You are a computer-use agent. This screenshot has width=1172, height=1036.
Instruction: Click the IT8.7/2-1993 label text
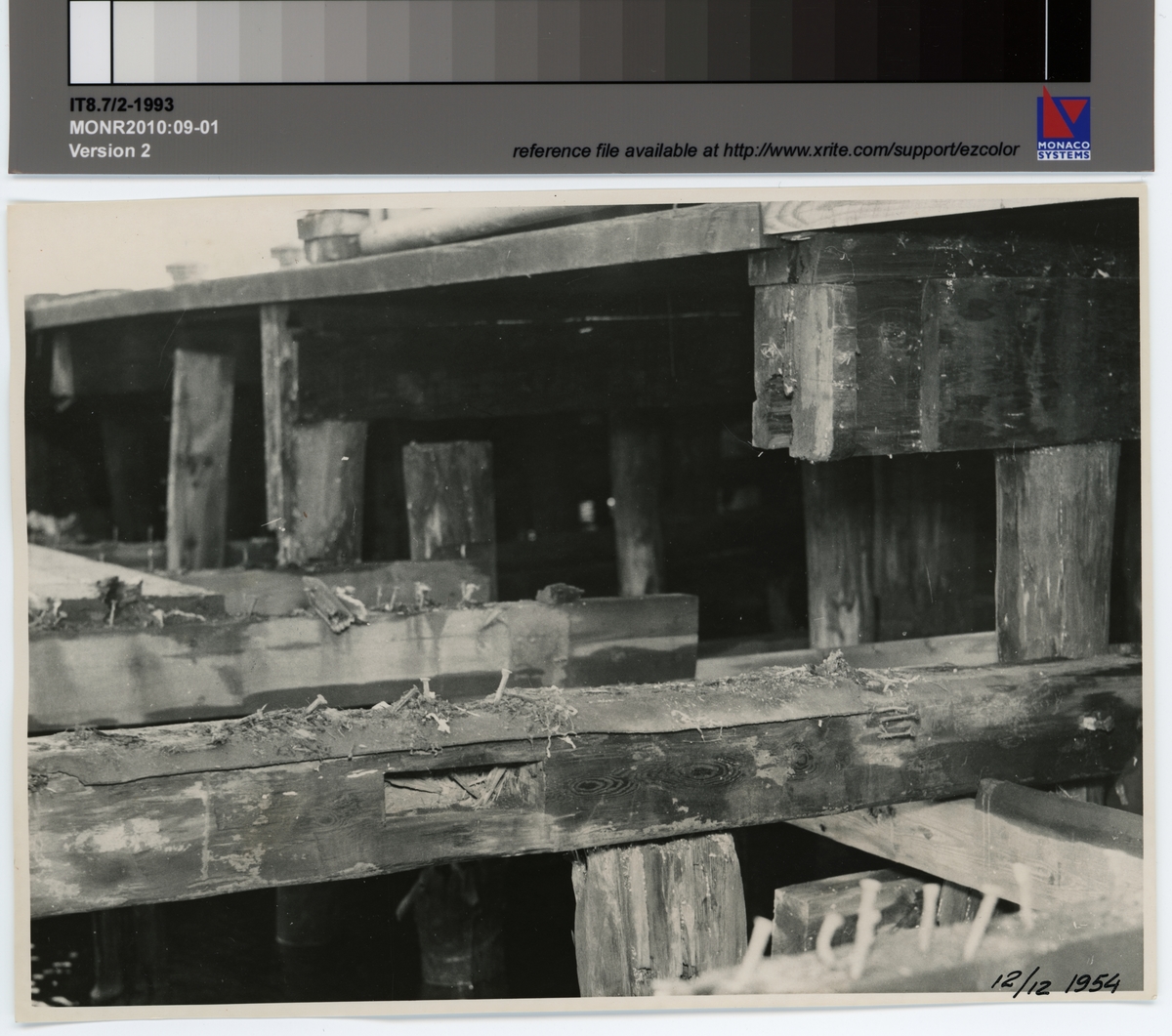tap(121, 105)
